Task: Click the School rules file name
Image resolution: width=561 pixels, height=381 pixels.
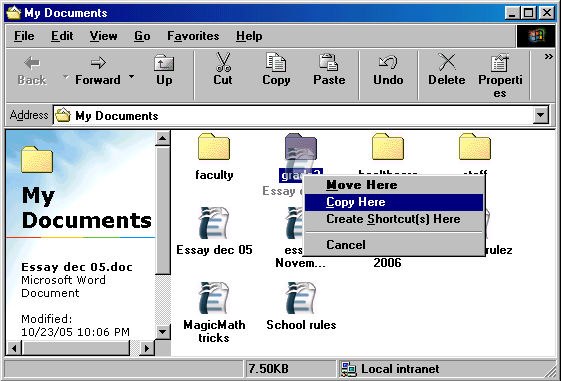Action: click(x=301, y=325)
